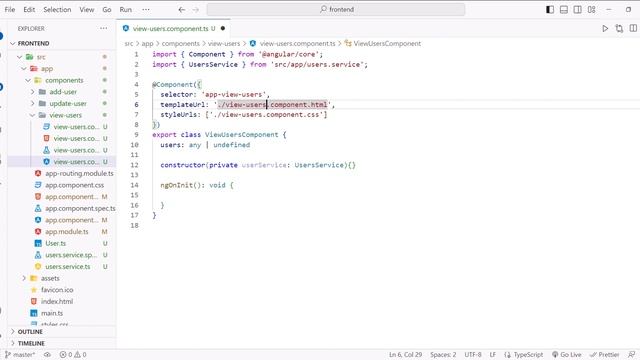Go back with the left arrow
Screen dimensions: 640x360
pos(182,9)
